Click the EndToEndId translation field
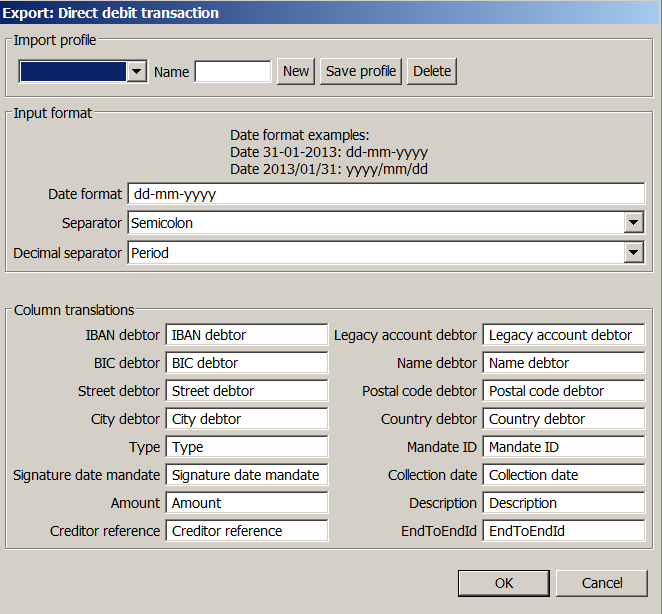662x614 pixels. (x=564, y=531)
